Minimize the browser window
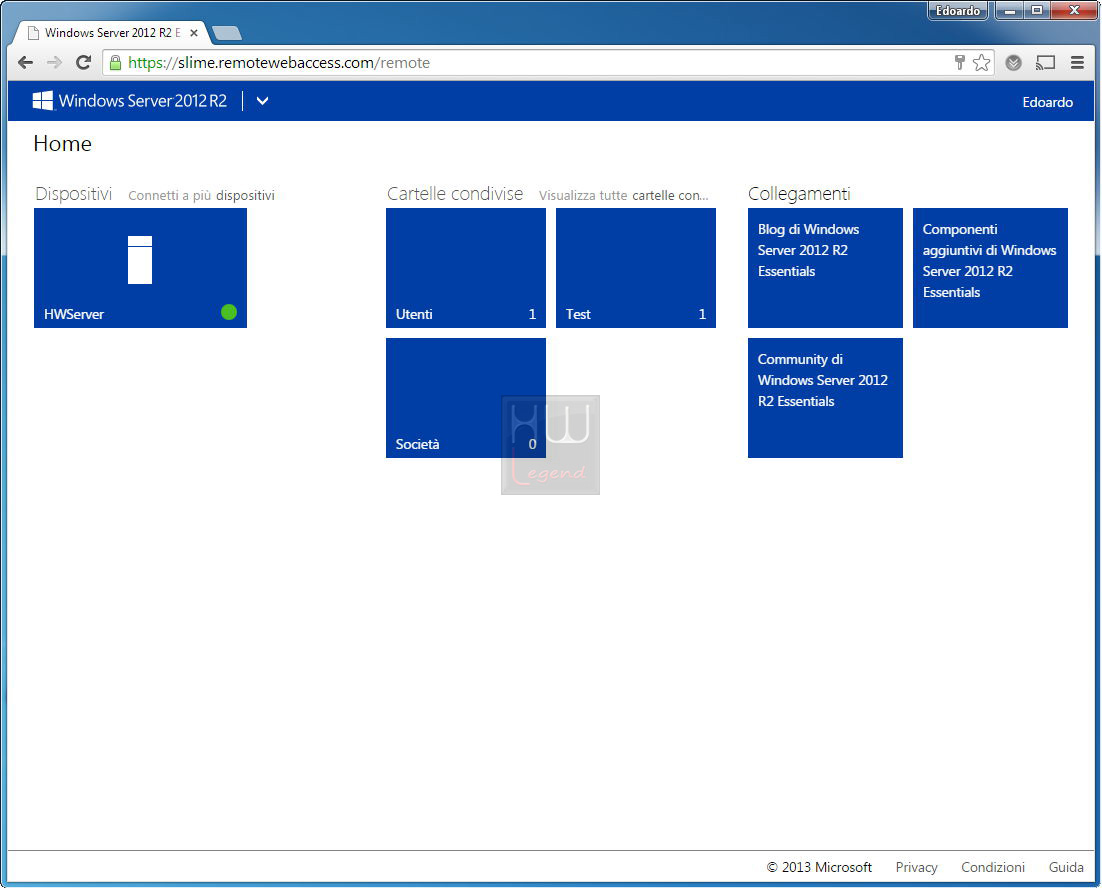This screenshot has width=1102, height=889. coord(1009,11)
